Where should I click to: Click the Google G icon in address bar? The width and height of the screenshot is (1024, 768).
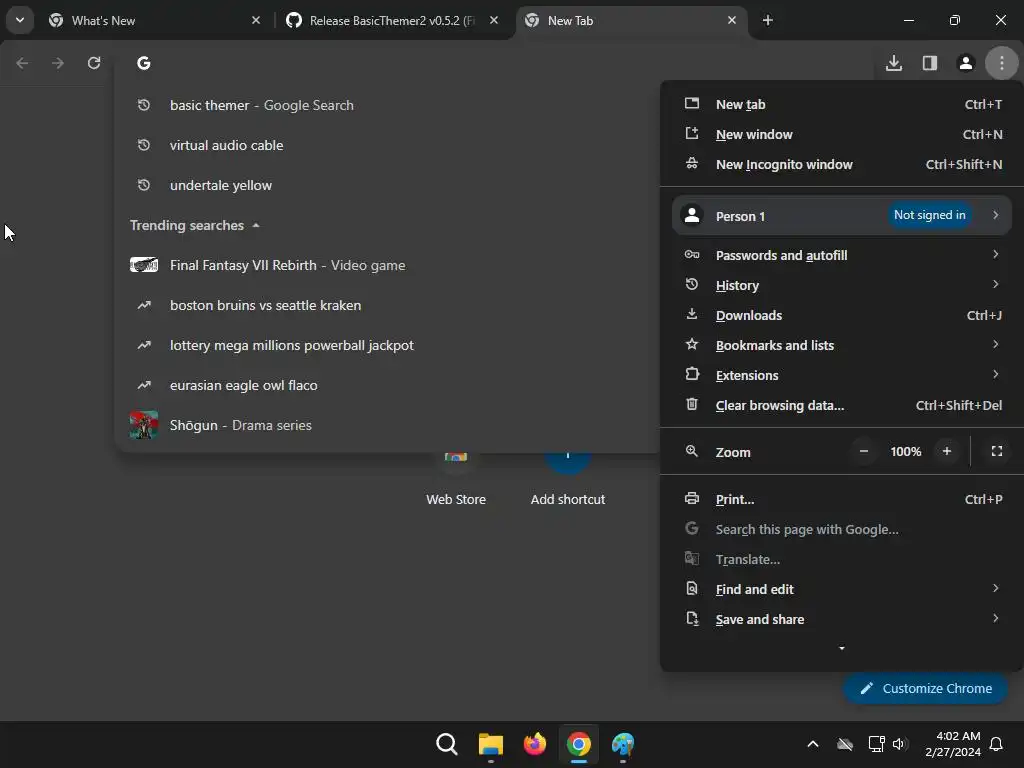click(x=144, y=63)
